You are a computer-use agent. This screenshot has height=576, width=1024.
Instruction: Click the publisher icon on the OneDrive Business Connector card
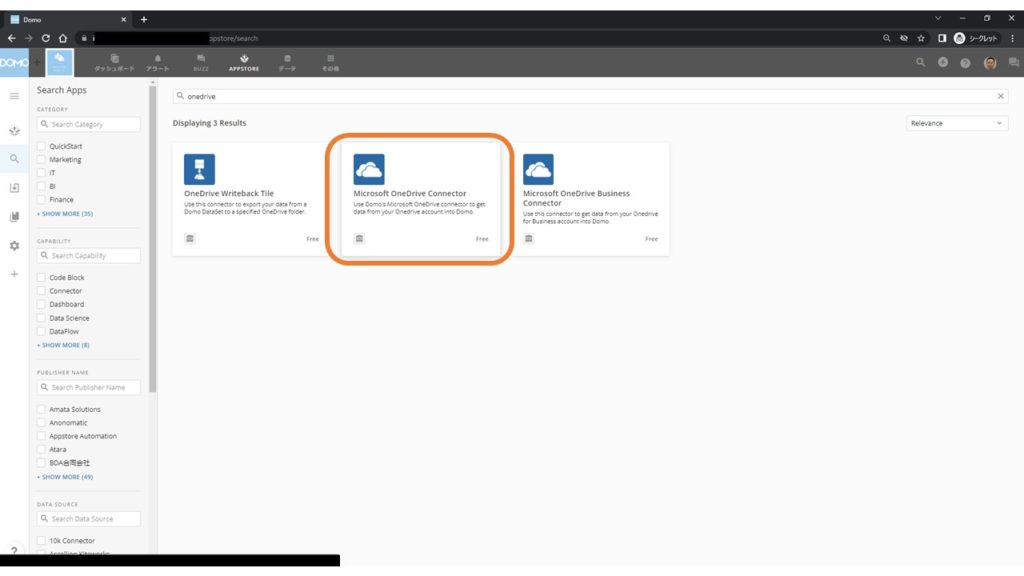(x=529, y=238)
